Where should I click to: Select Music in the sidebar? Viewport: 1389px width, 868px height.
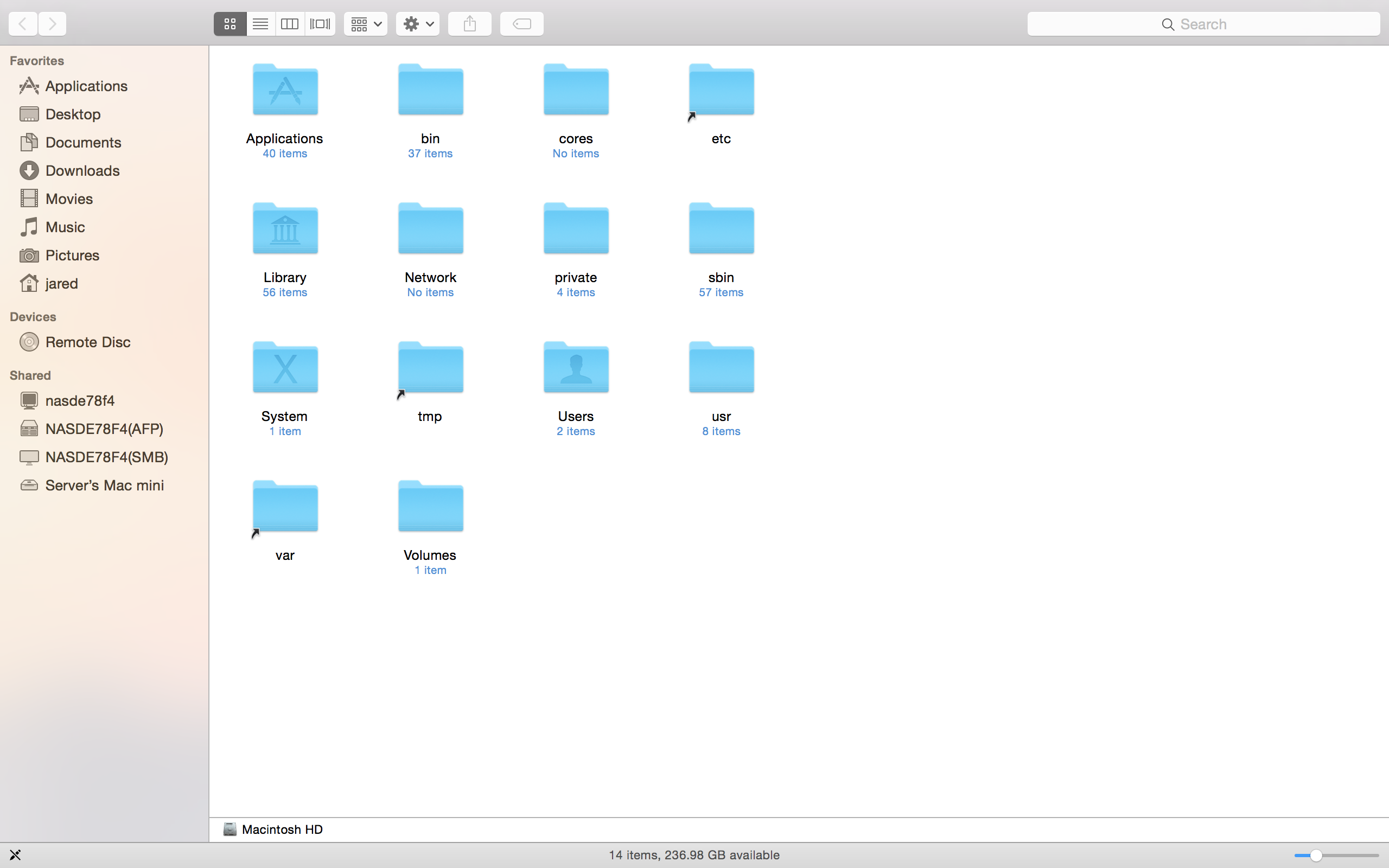pos(104,227)
